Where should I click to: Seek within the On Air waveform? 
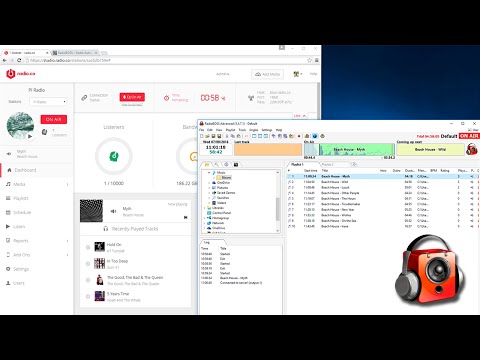point(349,150)
